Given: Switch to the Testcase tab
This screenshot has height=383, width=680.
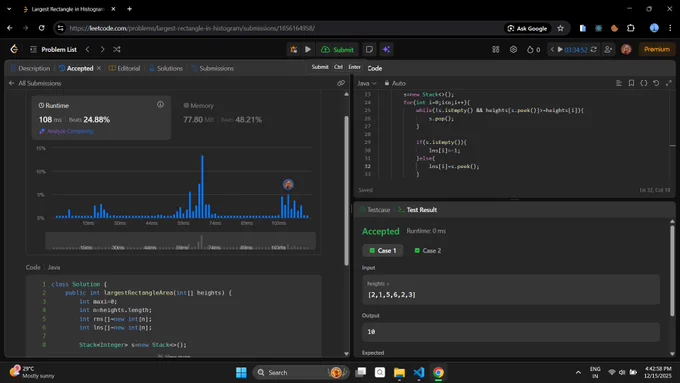Looking at the screenshot, I should (375, 210).
